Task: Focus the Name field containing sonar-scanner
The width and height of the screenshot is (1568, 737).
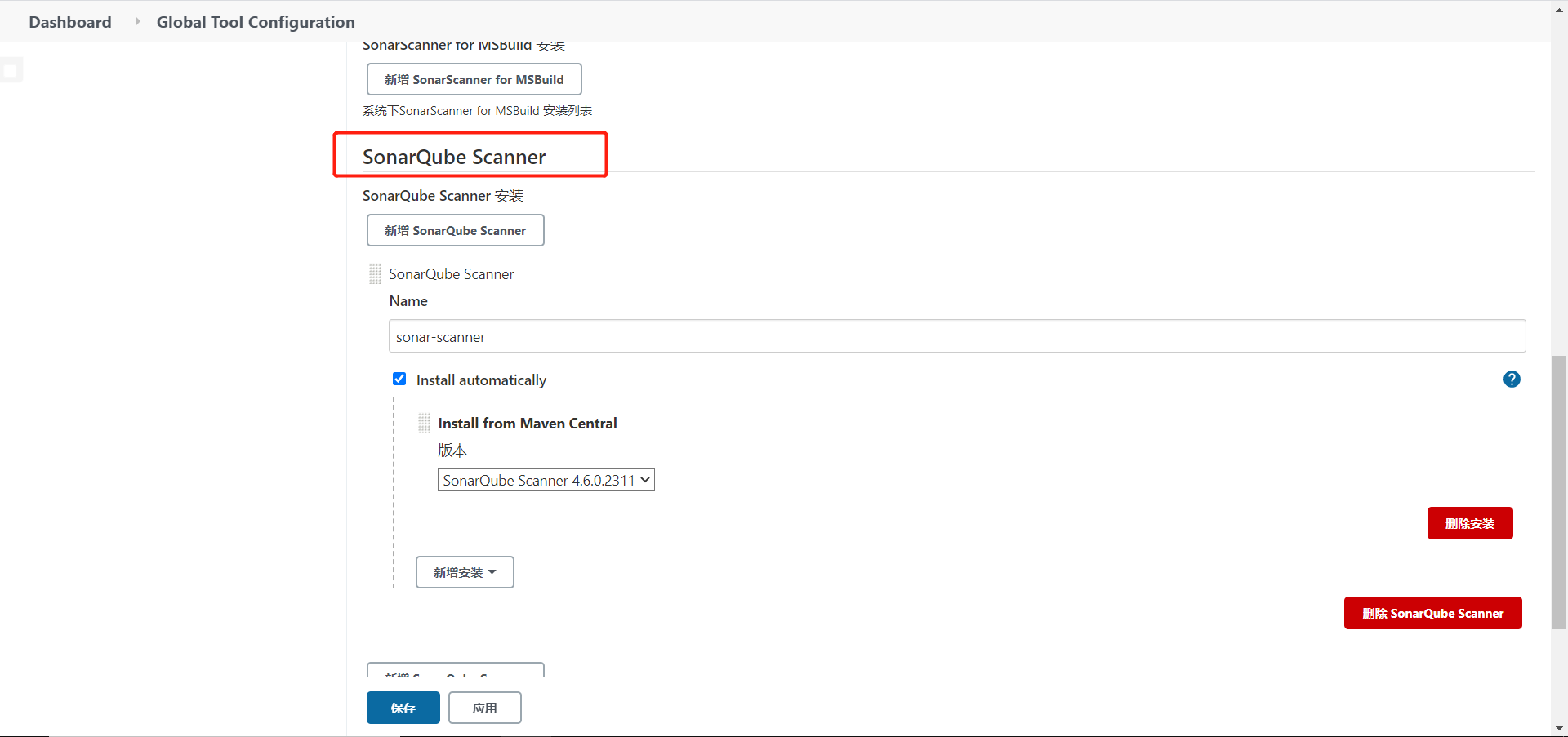Action: click(x=957, y=336)
